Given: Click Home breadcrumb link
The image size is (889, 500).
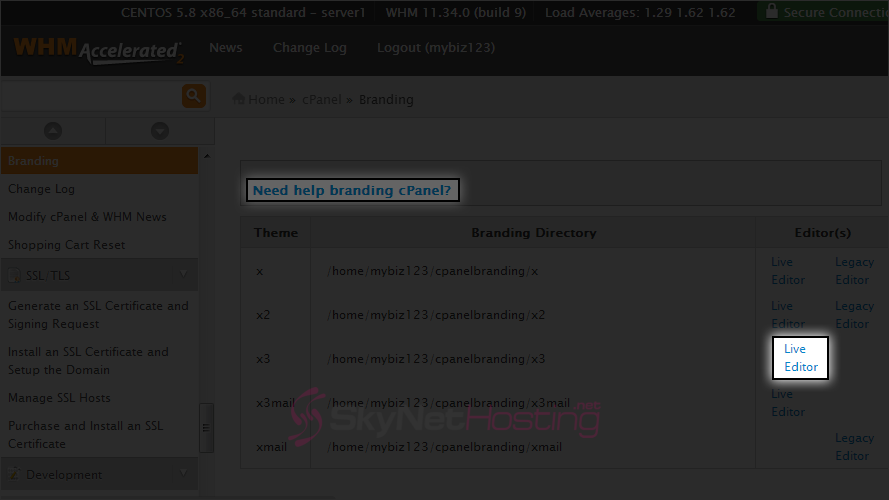Looking at the screenshot, I should point(266,99).
